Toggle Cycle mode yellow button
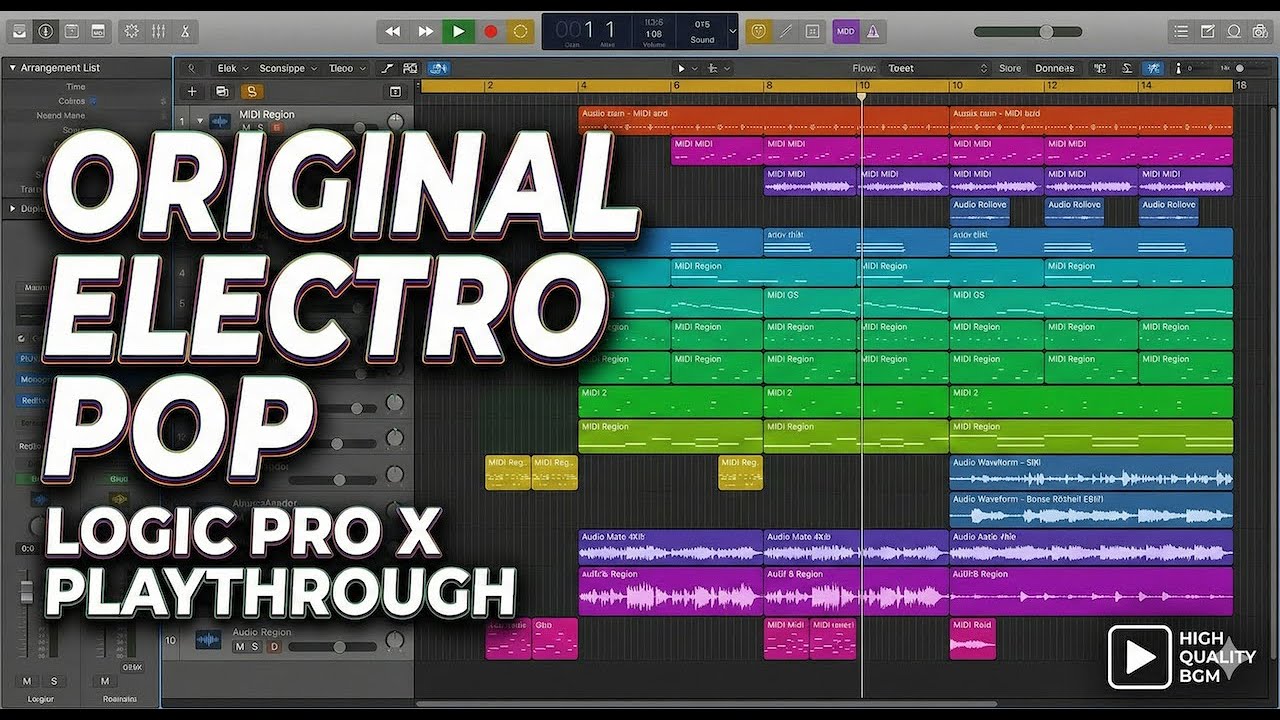This screenshot has height=720, width=1280. coord(520,31)
